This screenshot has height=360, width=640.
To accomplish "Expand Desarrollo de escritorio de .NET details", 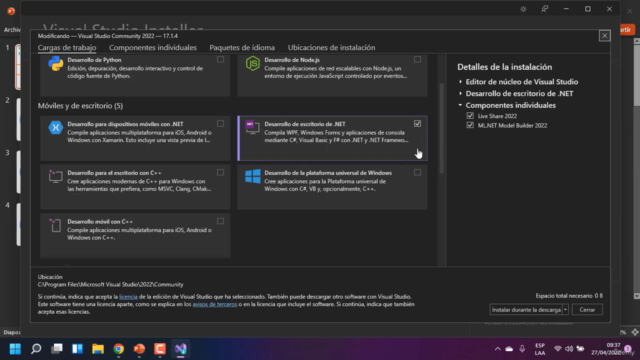I will click(x=460, y=93).
